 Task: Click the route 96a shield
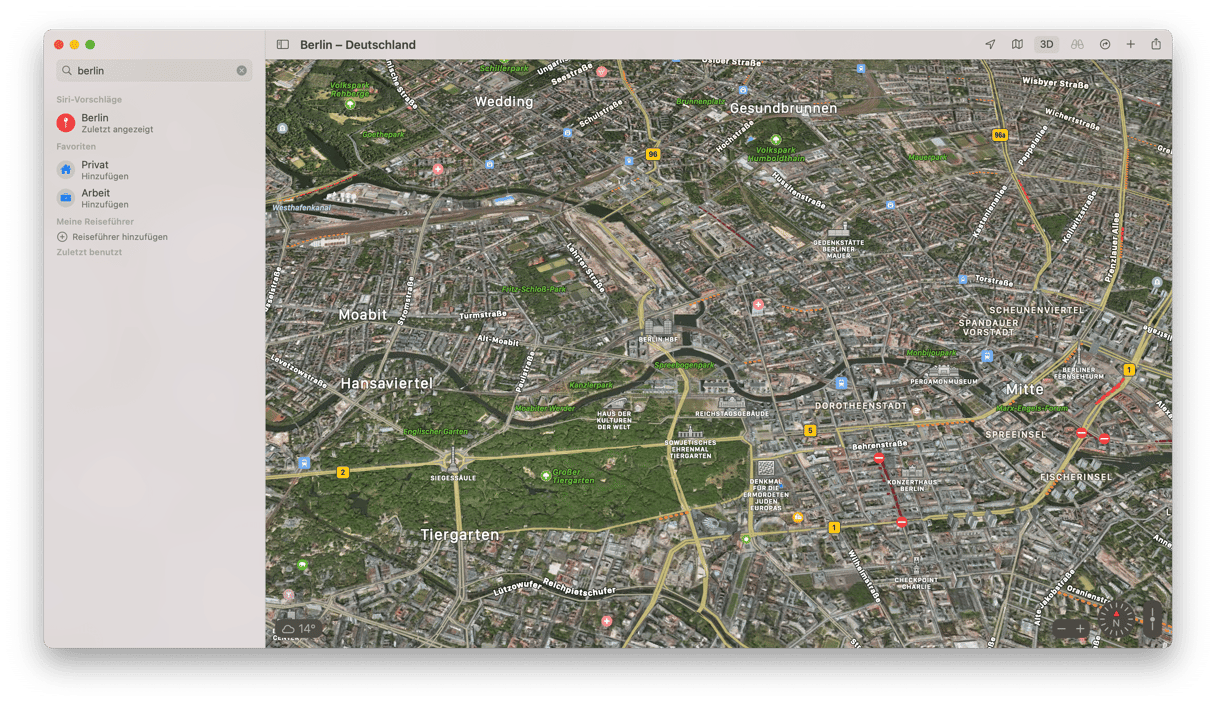click(999, 134)
